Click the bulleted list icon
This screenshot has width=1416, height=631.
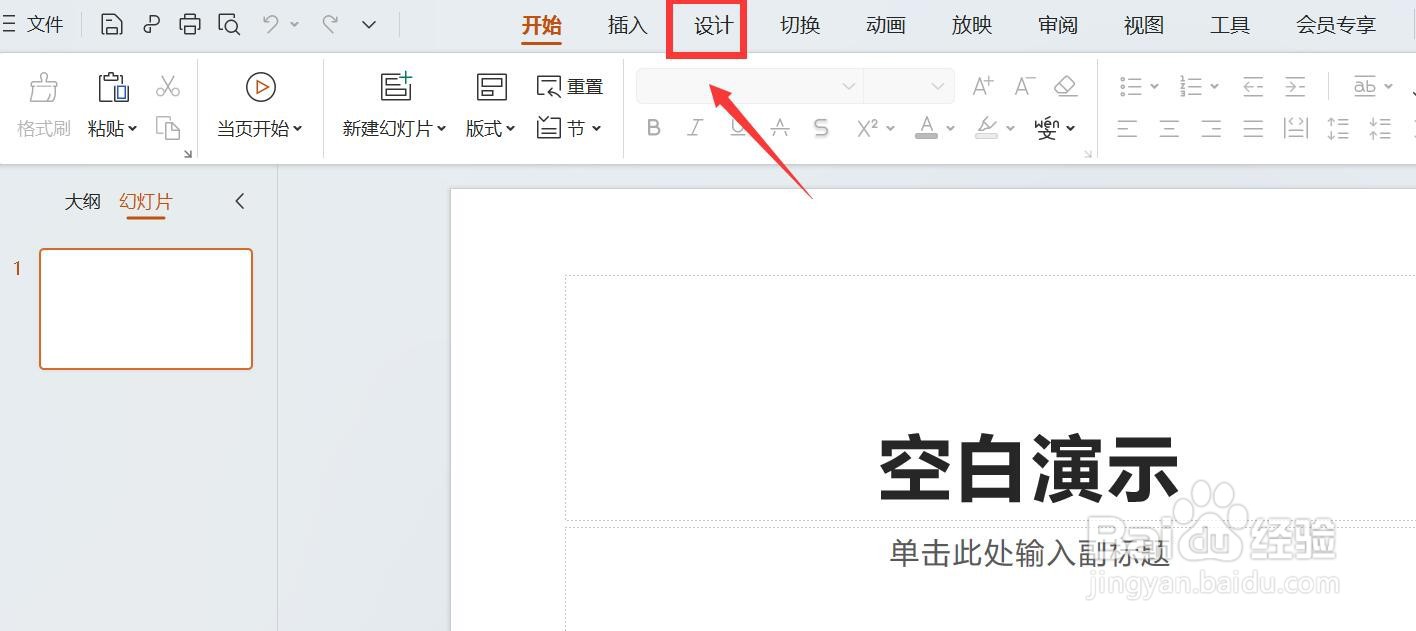pyautogui.click(x=1131, y=87)
